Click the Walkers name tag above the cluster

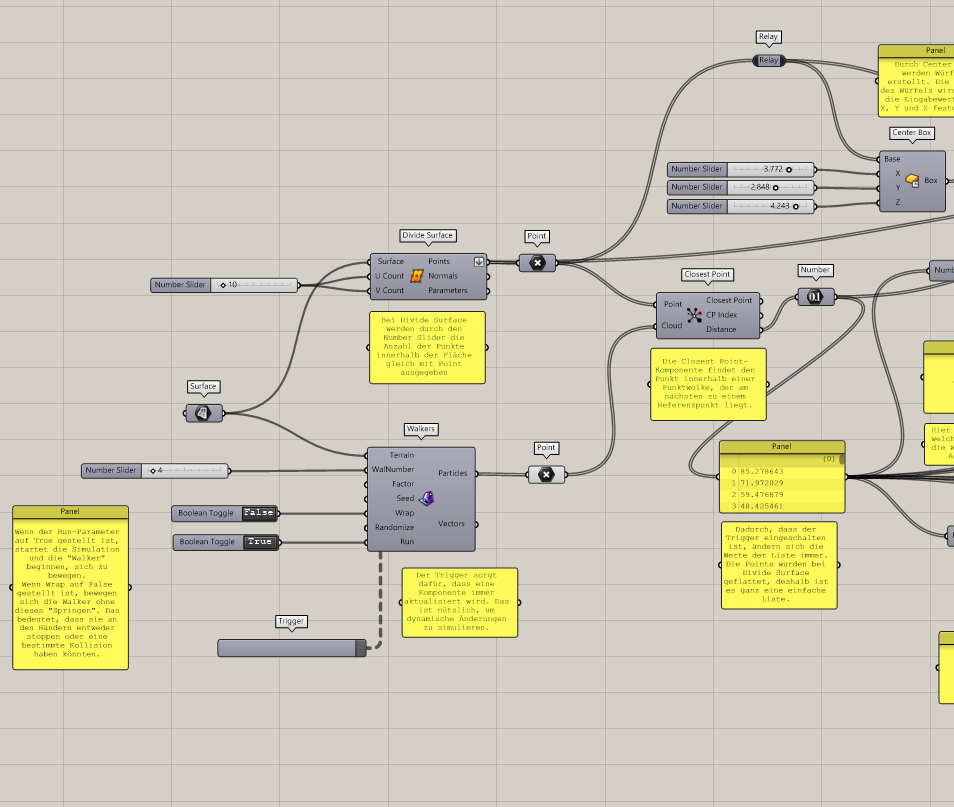click(420, 429)
